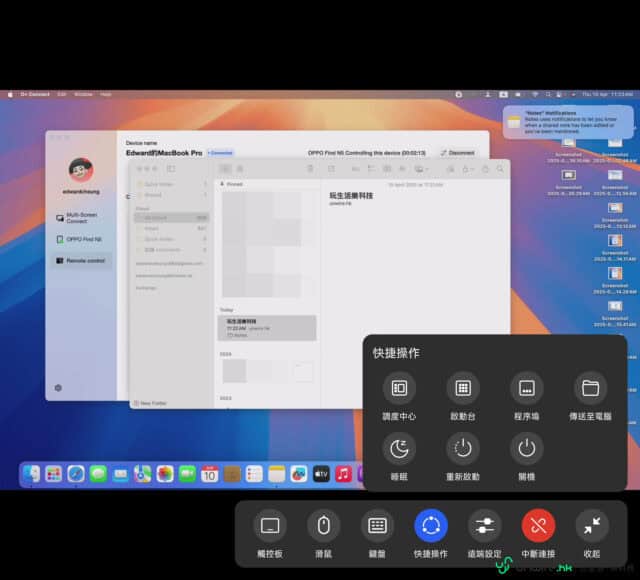This screenshot has height=580, width=640.
Task: Launch Safari from the Dock
Action: [76, 474]
